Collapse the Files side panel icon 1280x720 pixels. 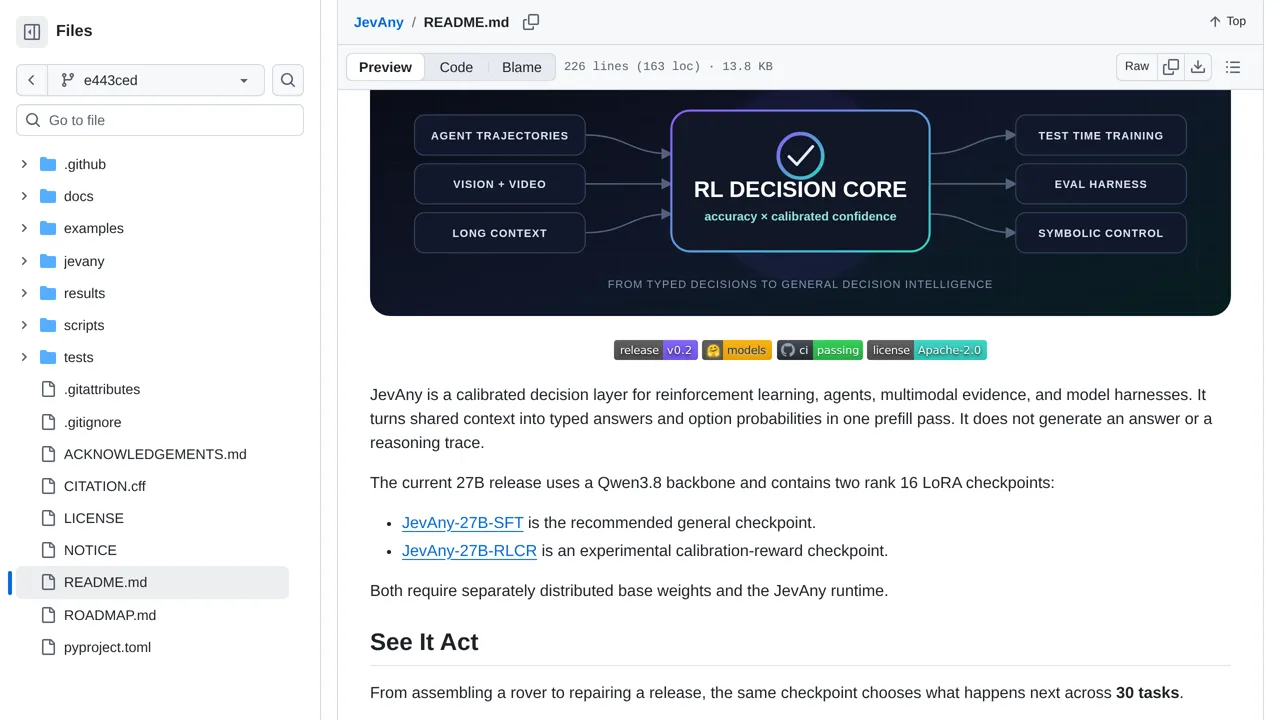pos(32,32)
